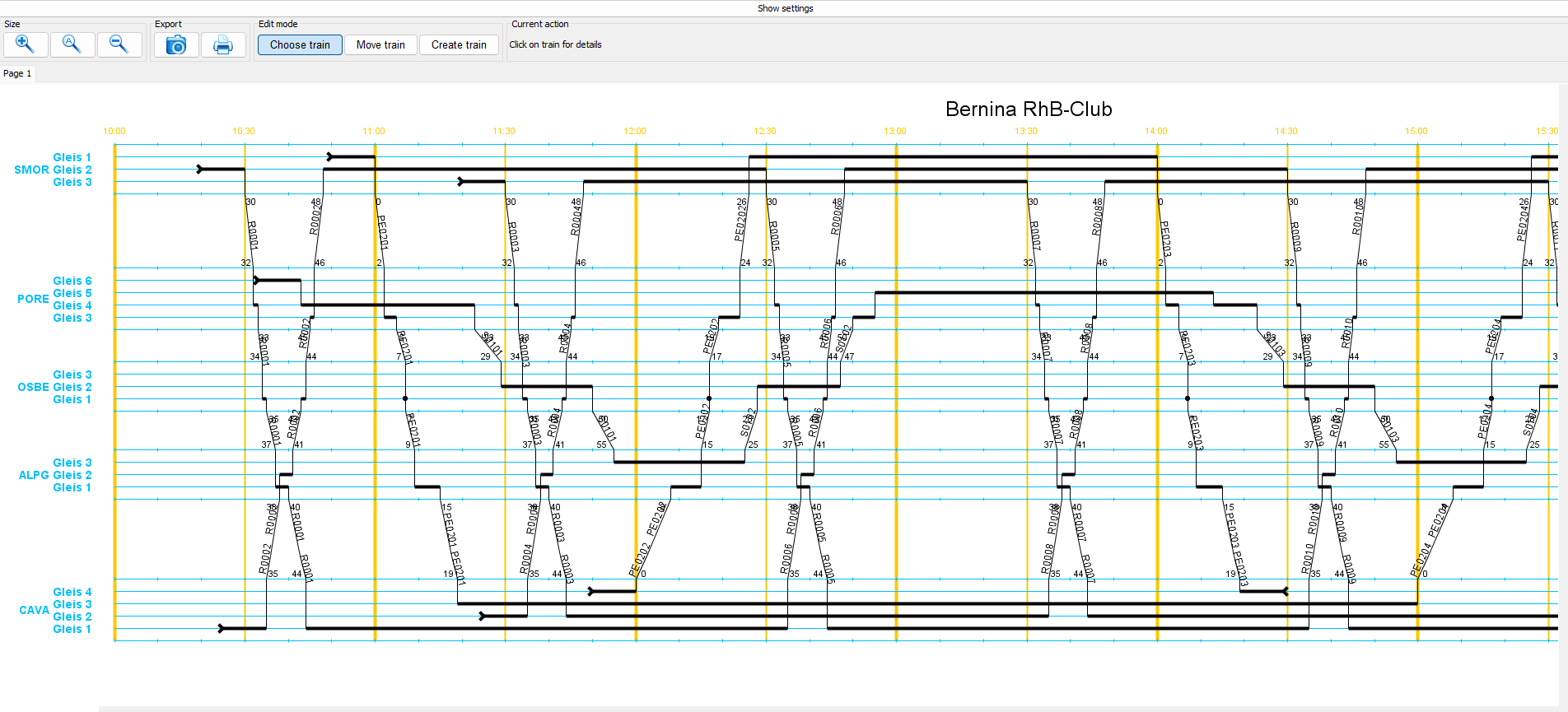Choose train R0006 between SMOR and PORE
The height and width of the screenshot is (712, 1568).
pos(836,221)
